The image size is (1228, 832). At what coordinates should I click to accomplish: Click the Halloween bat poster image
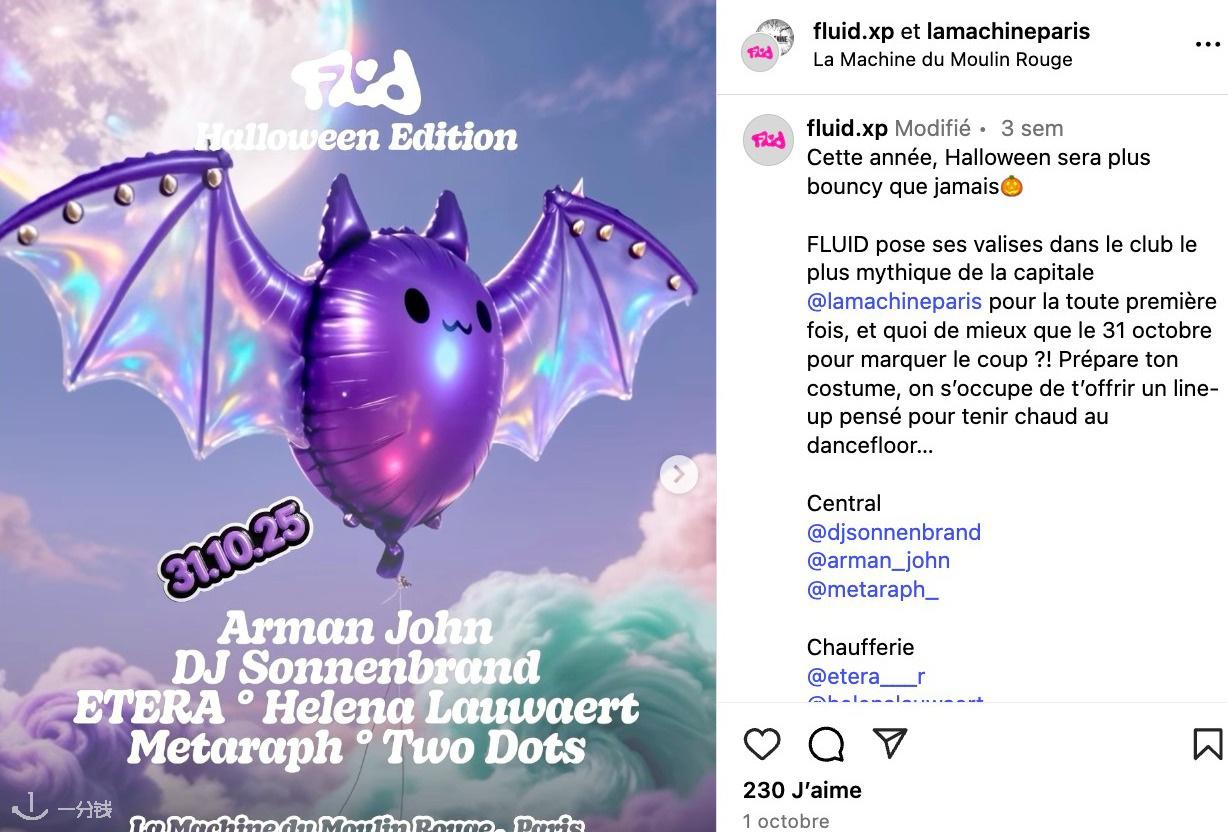pos(358,416)
